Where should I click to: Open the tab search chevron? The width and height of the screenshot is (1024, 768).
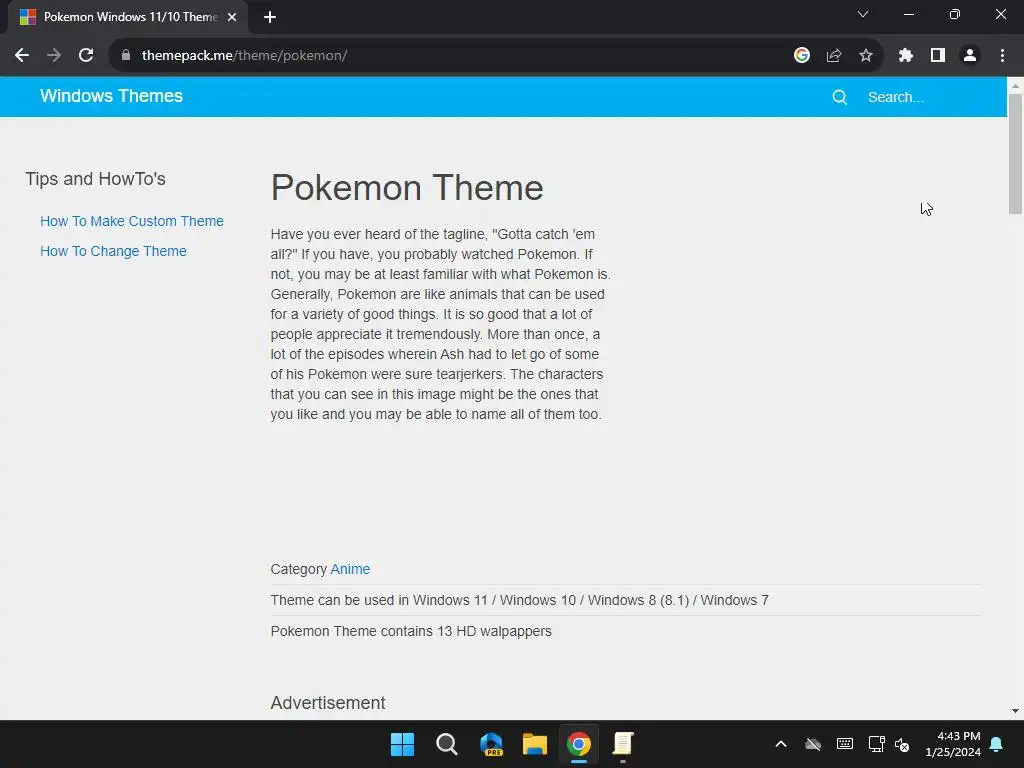[863, 14]
